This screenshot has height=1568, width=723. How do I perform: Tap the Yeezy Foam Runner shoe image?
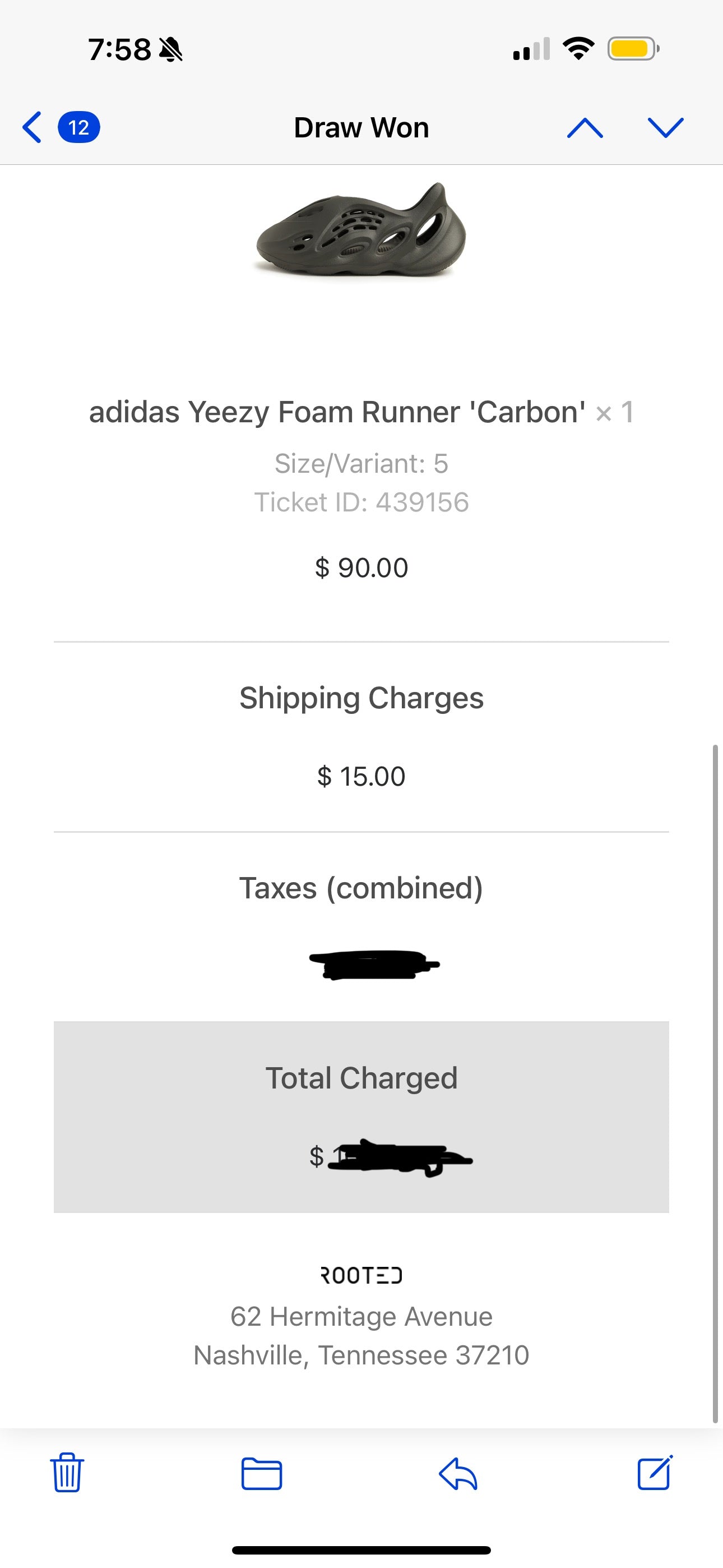coord(361,230)
